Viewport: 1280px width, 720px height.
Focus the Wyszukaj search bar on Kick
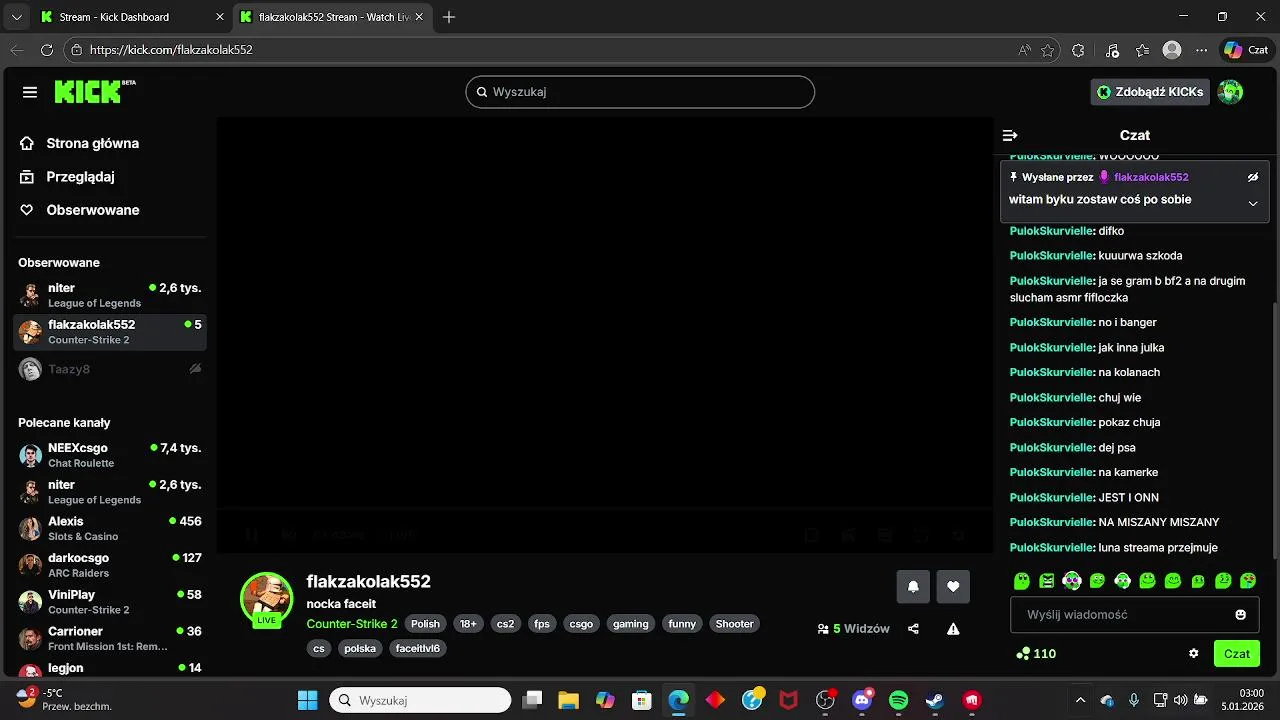[x=640, y=92]
